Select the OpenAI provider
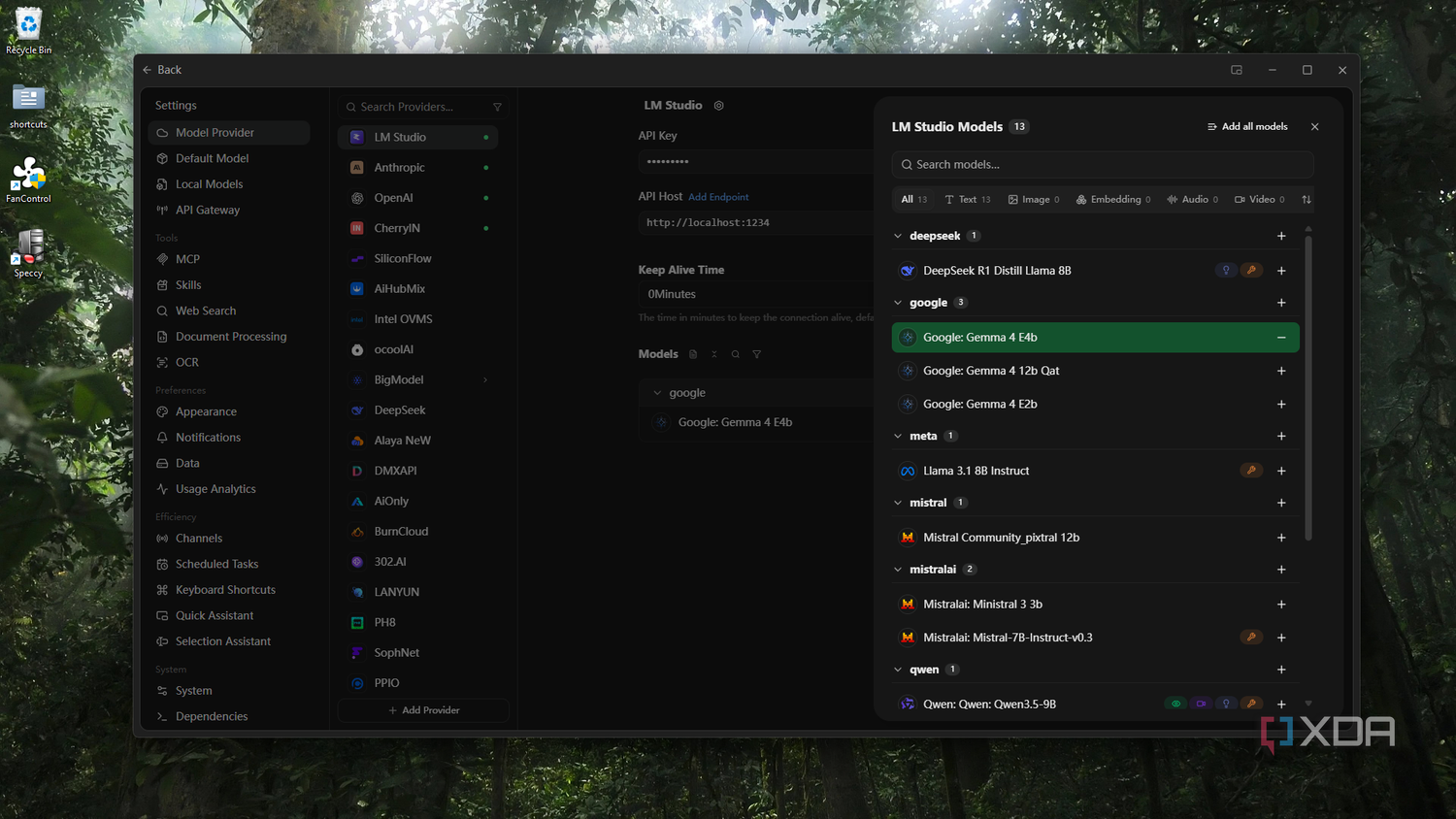Viewport: 1456px width, 819px height. pyautogui.click(x=418, y=198)
